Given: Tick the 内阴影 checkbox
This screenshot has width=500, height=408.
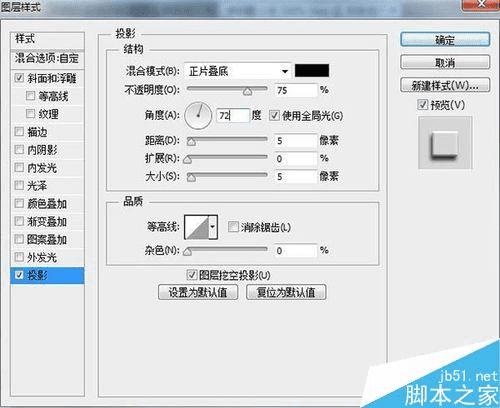Looking at the screenshot, I should [x=19, y=150].
